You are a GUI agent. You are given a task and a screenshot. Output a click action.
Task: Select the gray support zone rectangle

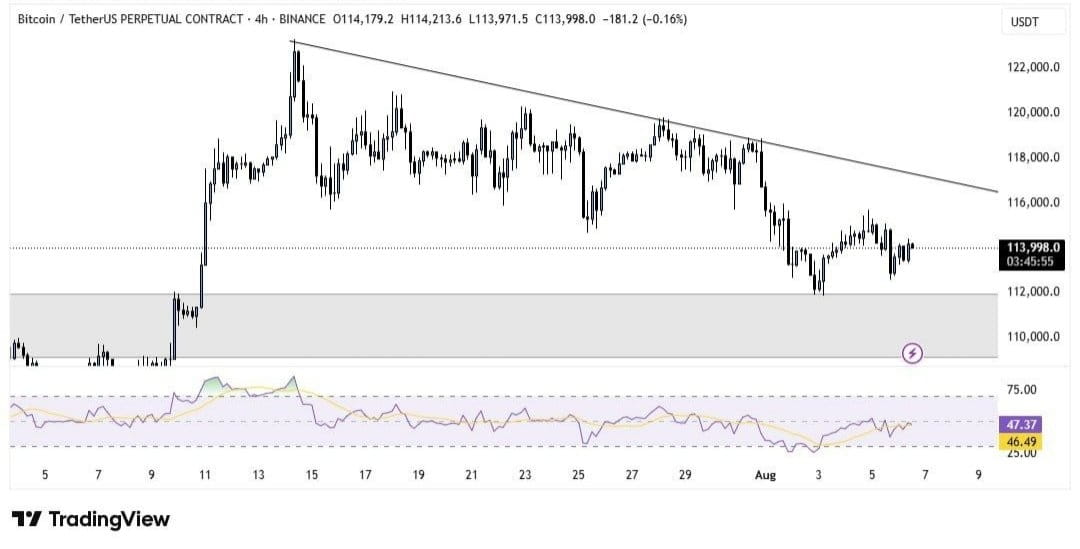[x=503, y=326]
